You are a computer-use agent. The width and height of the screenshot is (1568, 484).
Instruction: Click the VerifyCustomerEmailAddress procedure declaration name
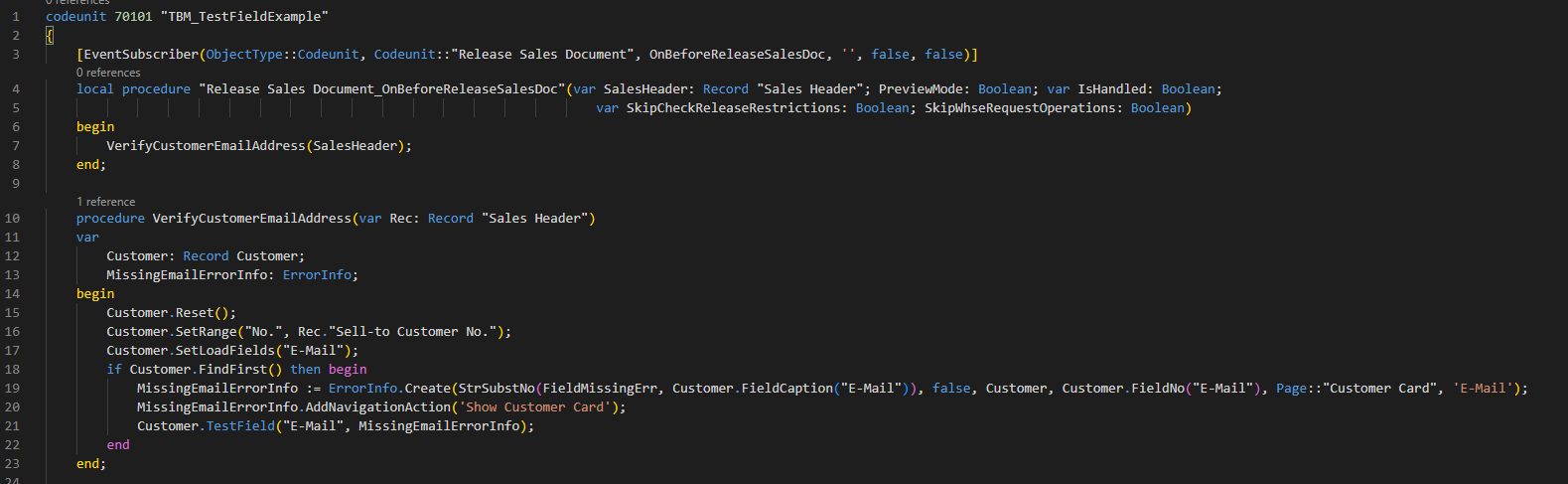[252, 219]
